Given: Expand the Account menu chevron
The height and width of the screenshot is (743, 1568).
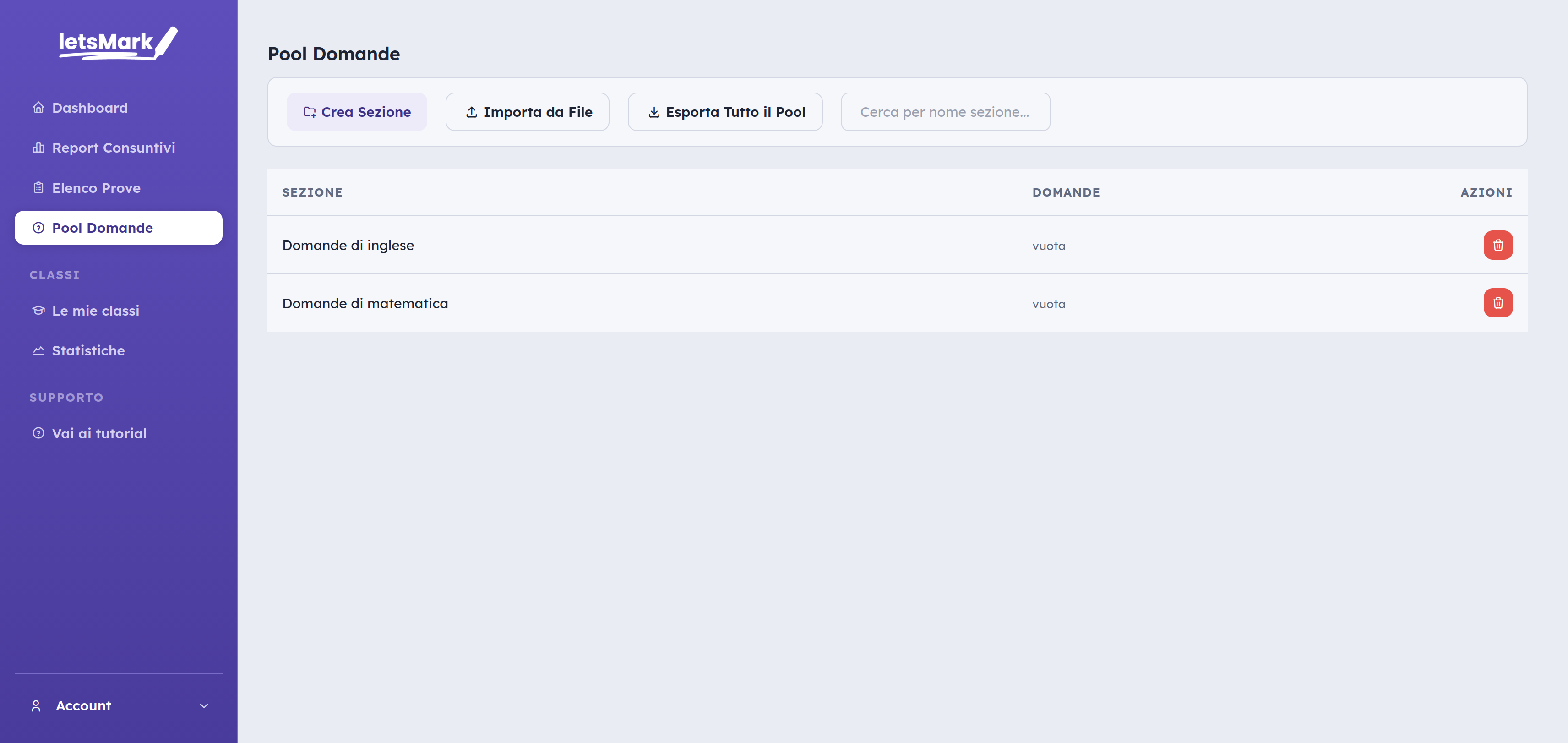Looking at the screenshot, I should tap(204, 706).
